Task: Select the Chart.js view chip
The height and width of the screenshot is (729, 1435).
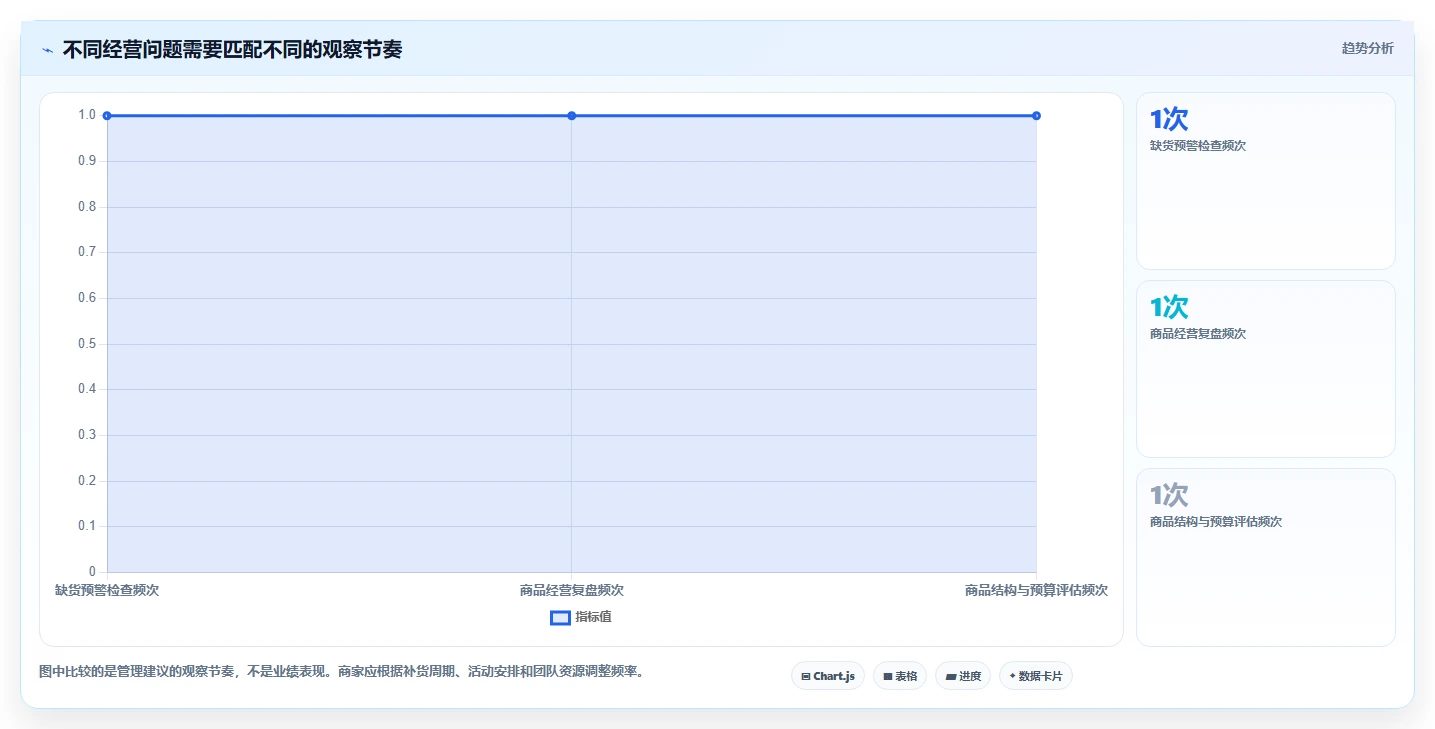Action: coord(828,676)
